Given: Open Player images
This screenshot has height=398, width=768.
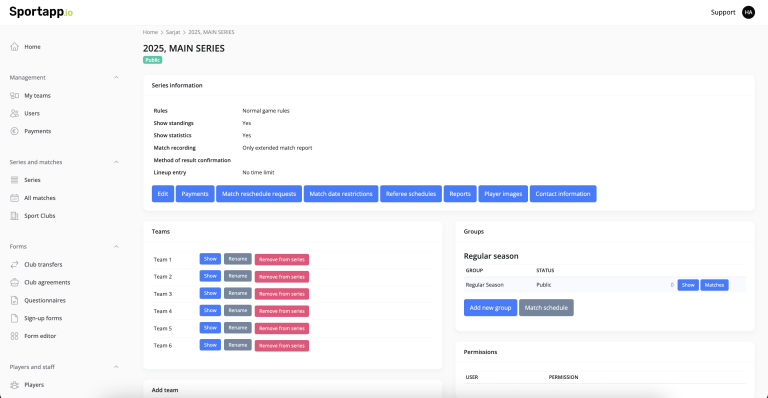Looking at the screenshot, I should pyautogui.click(x=503, y=194).
